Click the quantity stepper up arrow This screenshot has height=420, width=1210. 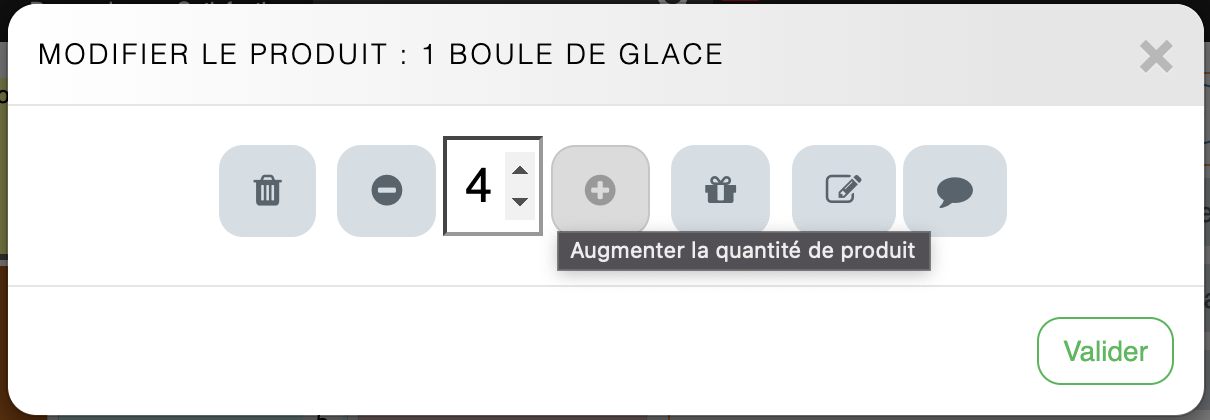(x=519, y=170)
